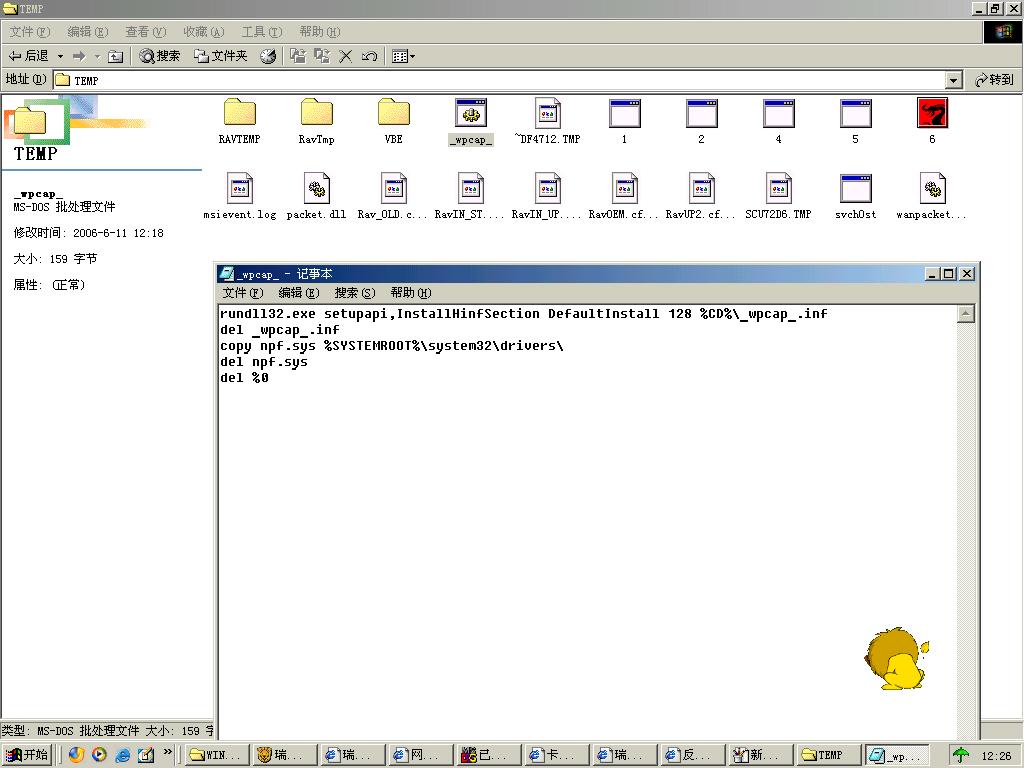Click the Delete (X) toolbar icon
The width and height of the screenshot is (1024, 768).
(x=345, y=56)
